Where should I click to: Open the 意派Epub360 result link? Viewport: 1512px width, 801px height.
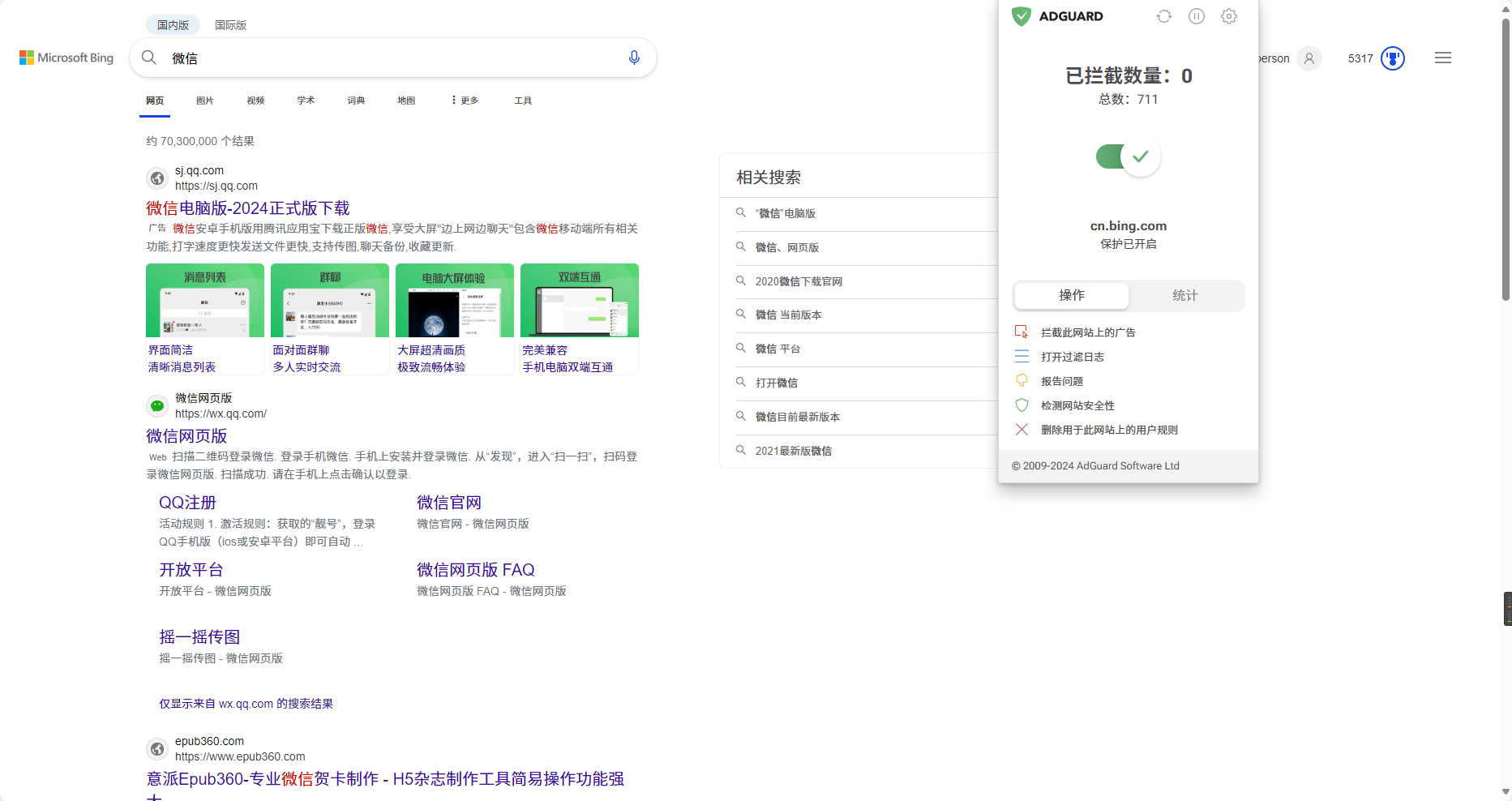385,779
